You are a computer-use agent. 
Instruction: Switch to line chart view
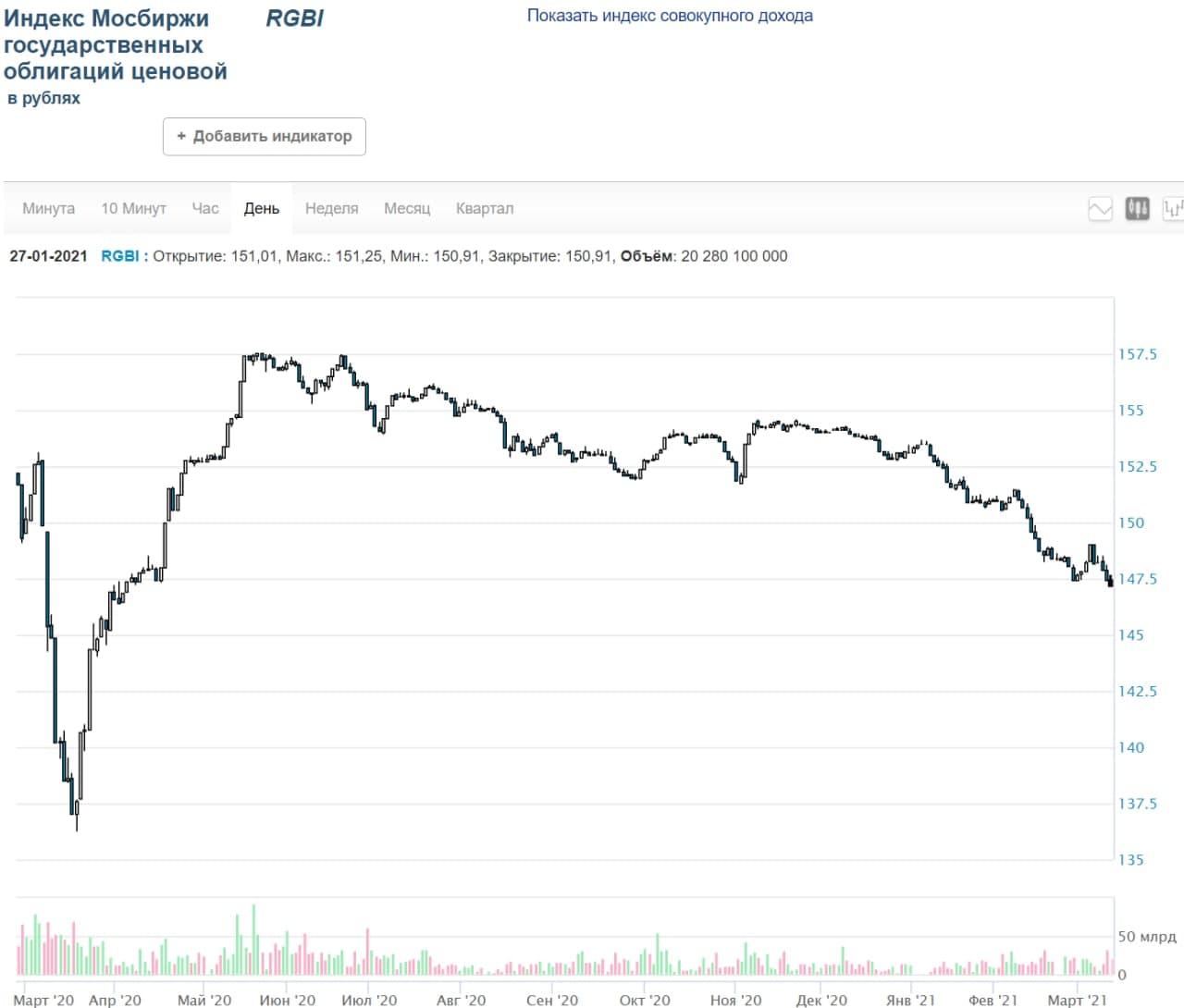coord(1100,209)
